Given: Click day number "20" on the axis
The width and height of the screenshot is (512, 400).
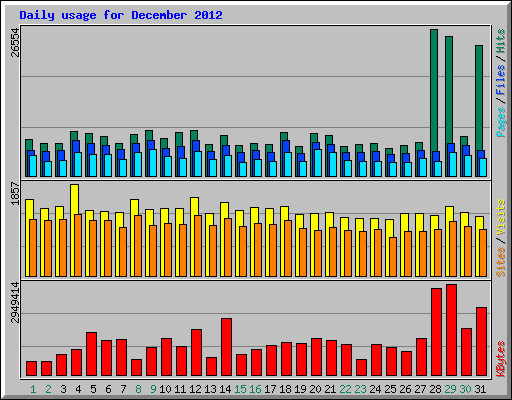Looking at the screenshot, I should point(315,389).
